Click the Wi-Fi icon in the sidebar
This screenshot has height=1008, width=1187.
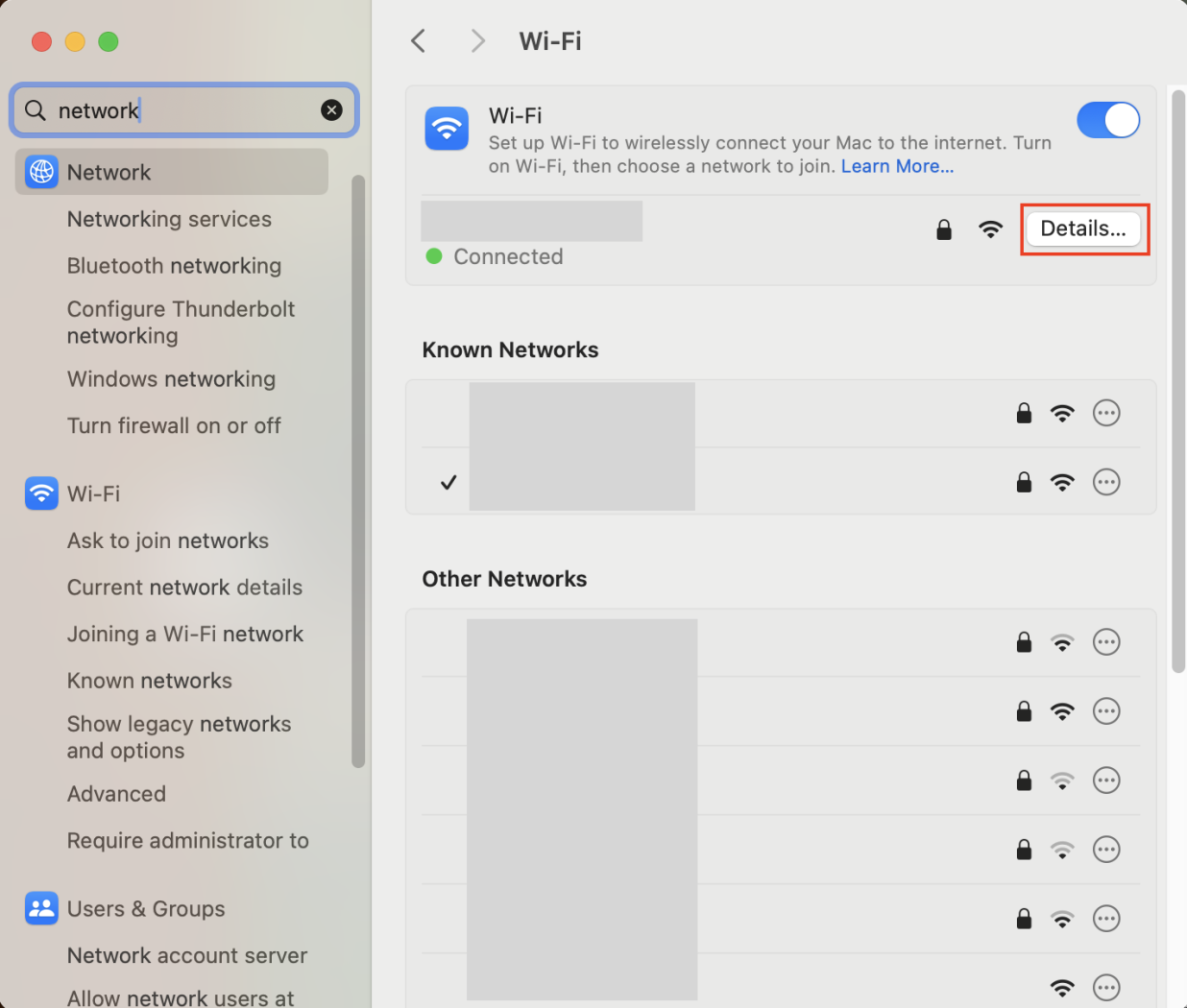coord(40,492)
